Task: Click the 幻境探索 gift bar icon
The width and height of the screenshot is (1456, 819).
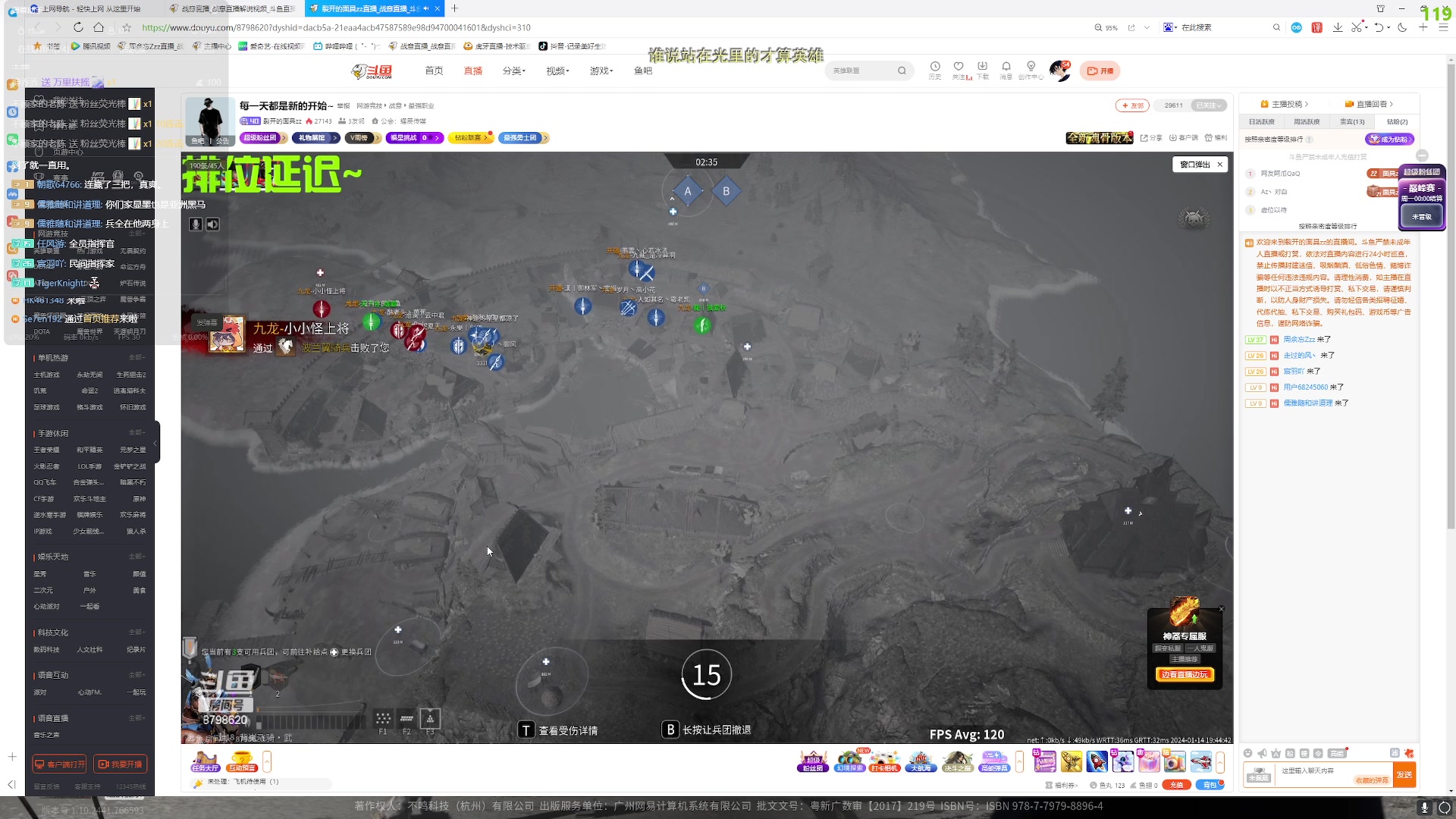Action: coord(849,761)
